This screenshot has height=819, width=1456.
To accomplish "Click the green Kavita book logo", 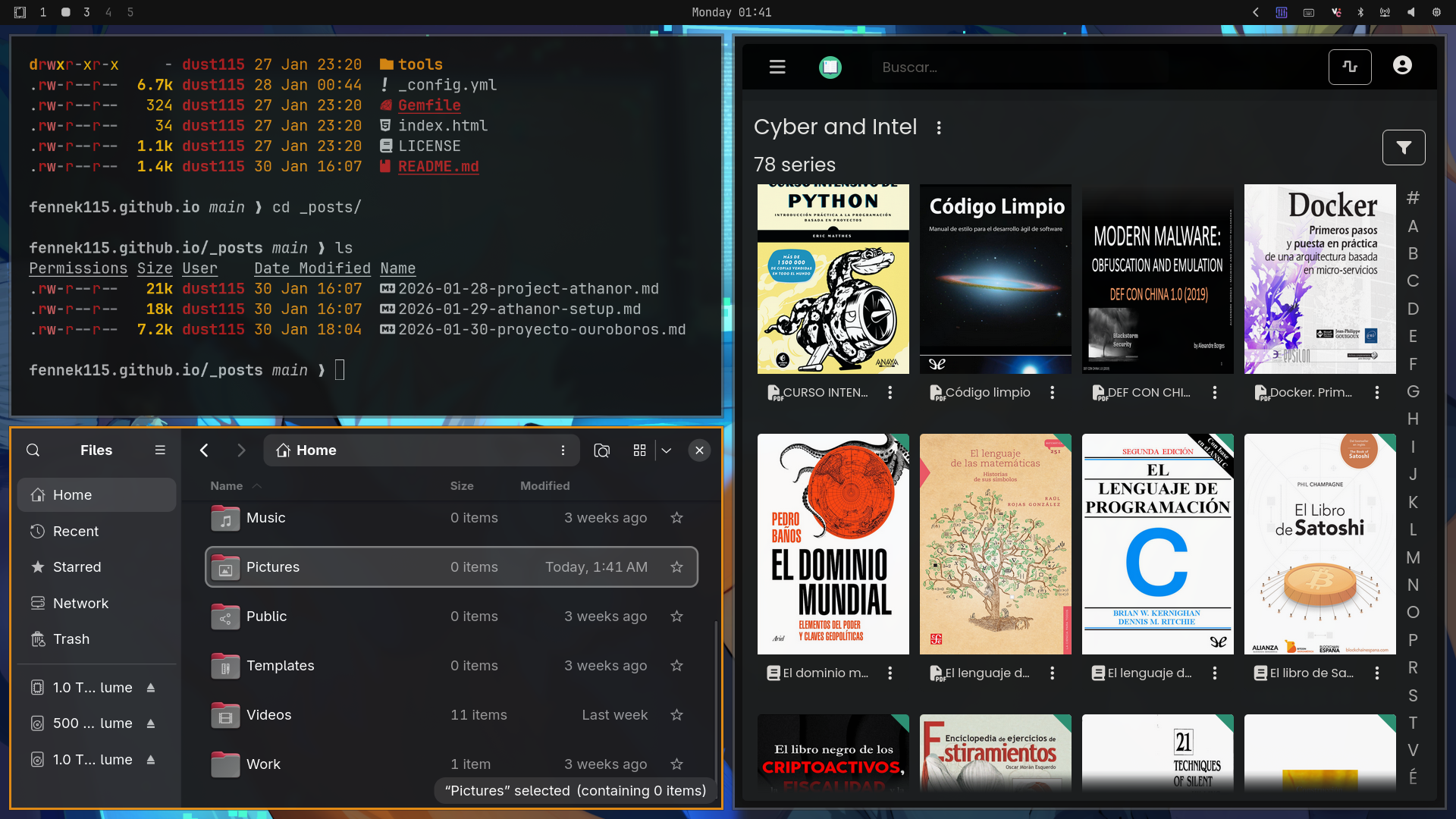I will click(x=830, y=67).
